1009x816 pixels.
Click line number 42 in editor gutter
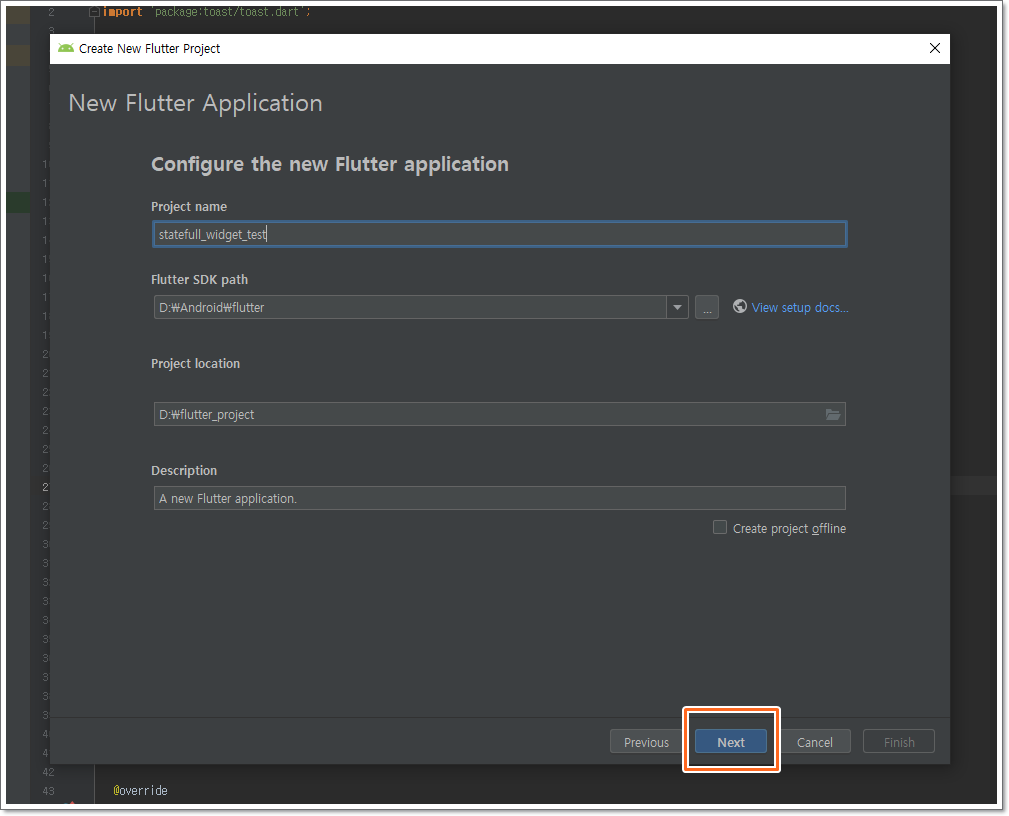point(48,772)
